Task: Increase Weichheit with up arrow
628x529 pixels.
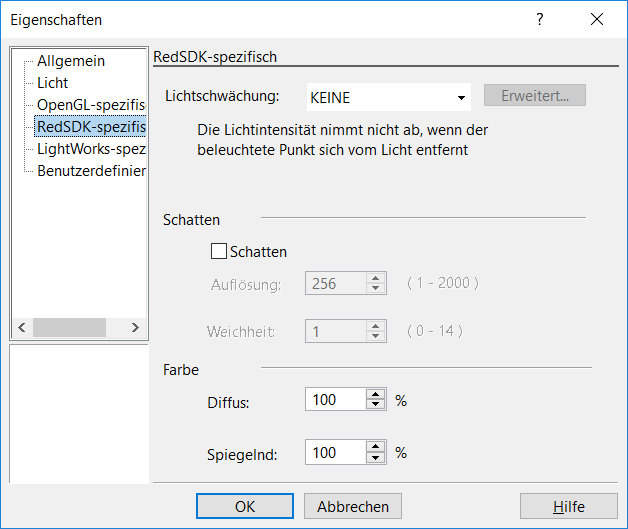Action: coord(375,326)
